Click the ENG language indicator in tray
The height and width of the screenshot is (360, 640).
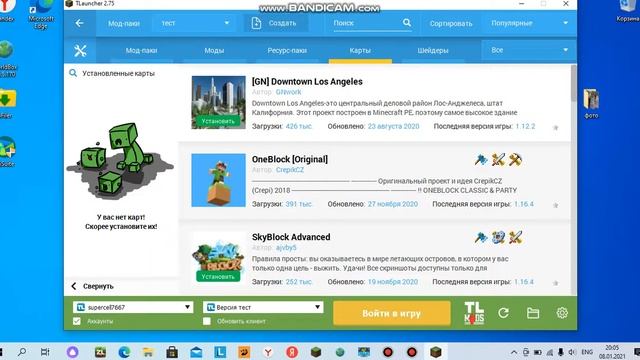coord(587,352)
